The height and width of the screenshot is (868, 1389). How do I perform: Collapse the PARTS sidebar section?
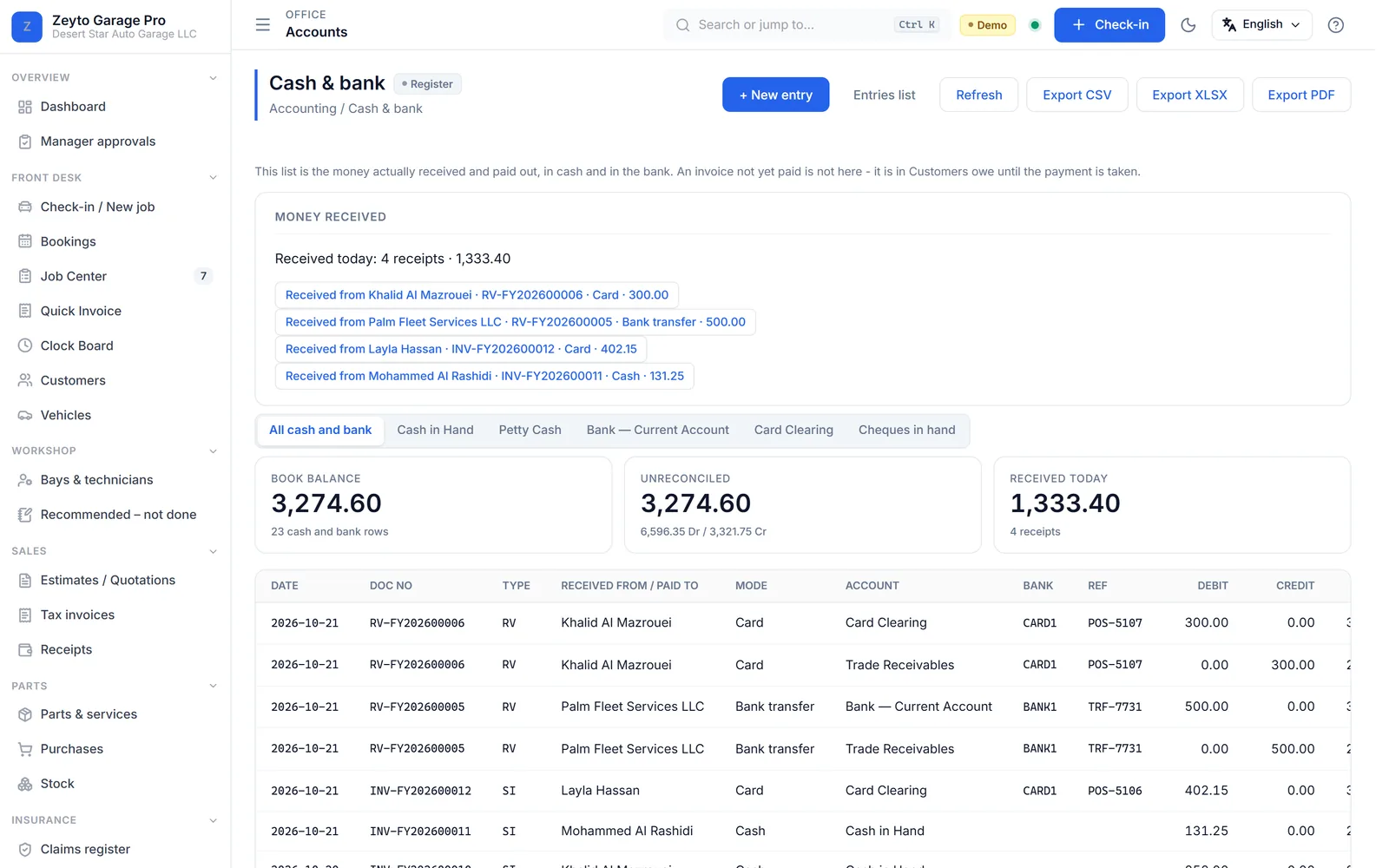(213, 686)
